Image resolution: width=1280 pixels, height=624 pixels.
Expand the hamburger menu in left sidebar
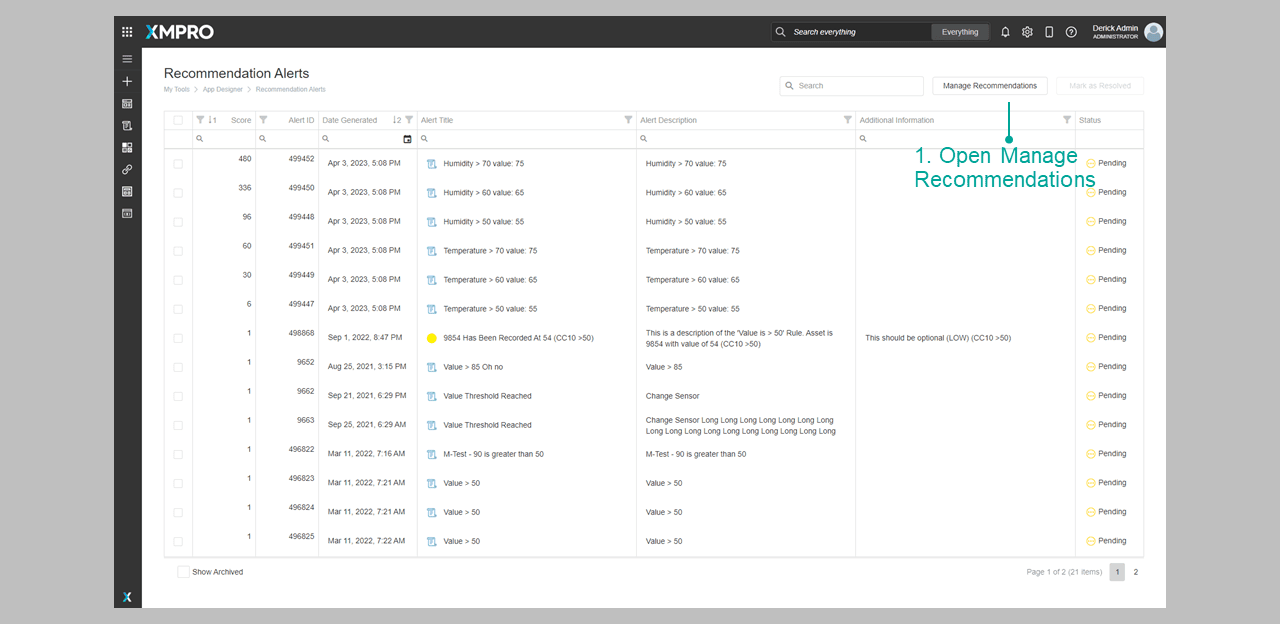pyautogui.click(x=127, y=59)
